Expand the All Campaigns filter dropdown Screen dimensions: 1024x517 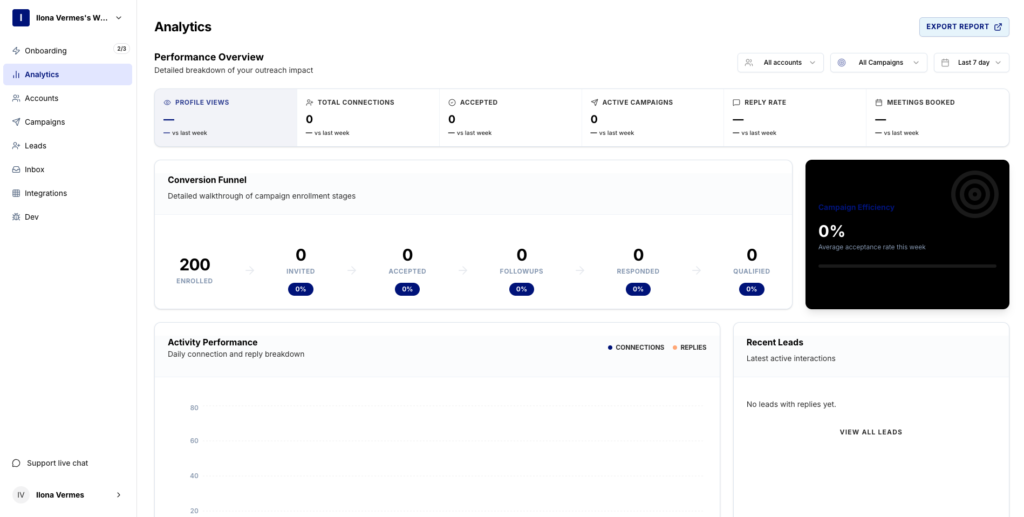point(878,62)
